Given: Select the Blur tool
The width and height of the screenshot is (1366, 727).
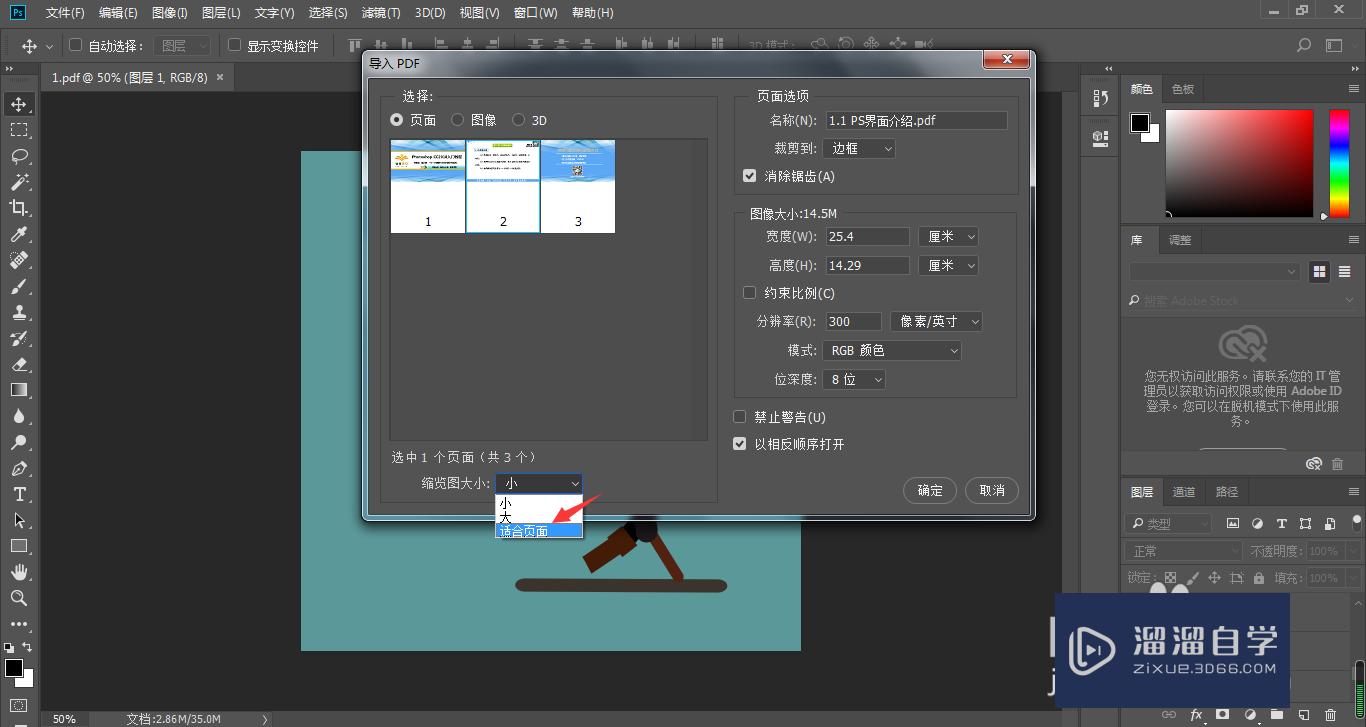Looking at the screenshot, I should [x=19, y=416].
